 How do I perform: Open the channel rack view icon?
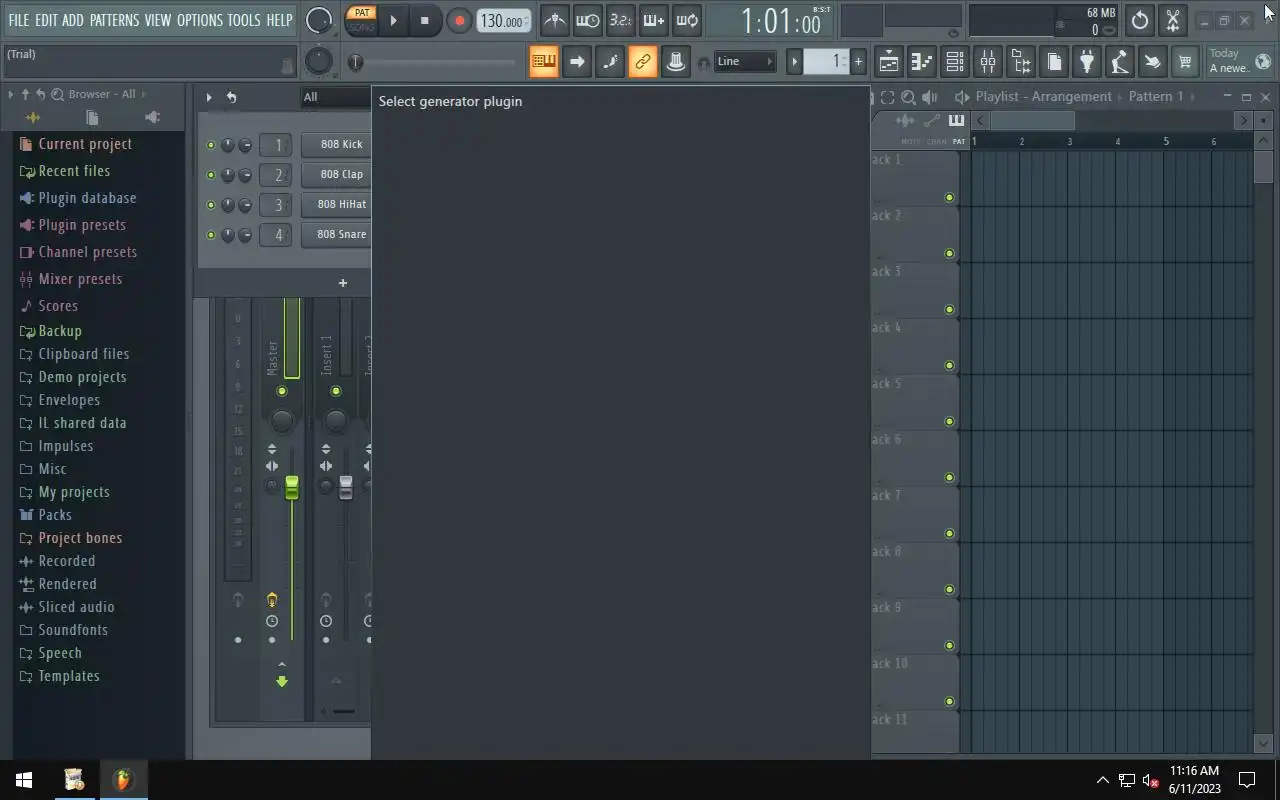(x=955, y=62)
